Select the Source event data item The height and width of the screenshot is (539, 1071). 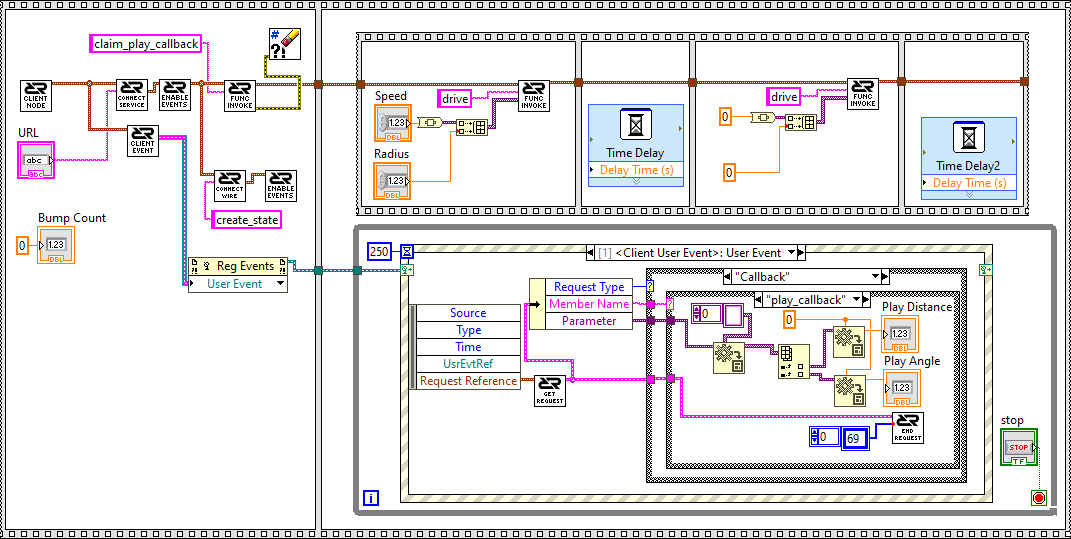(468, 313)
